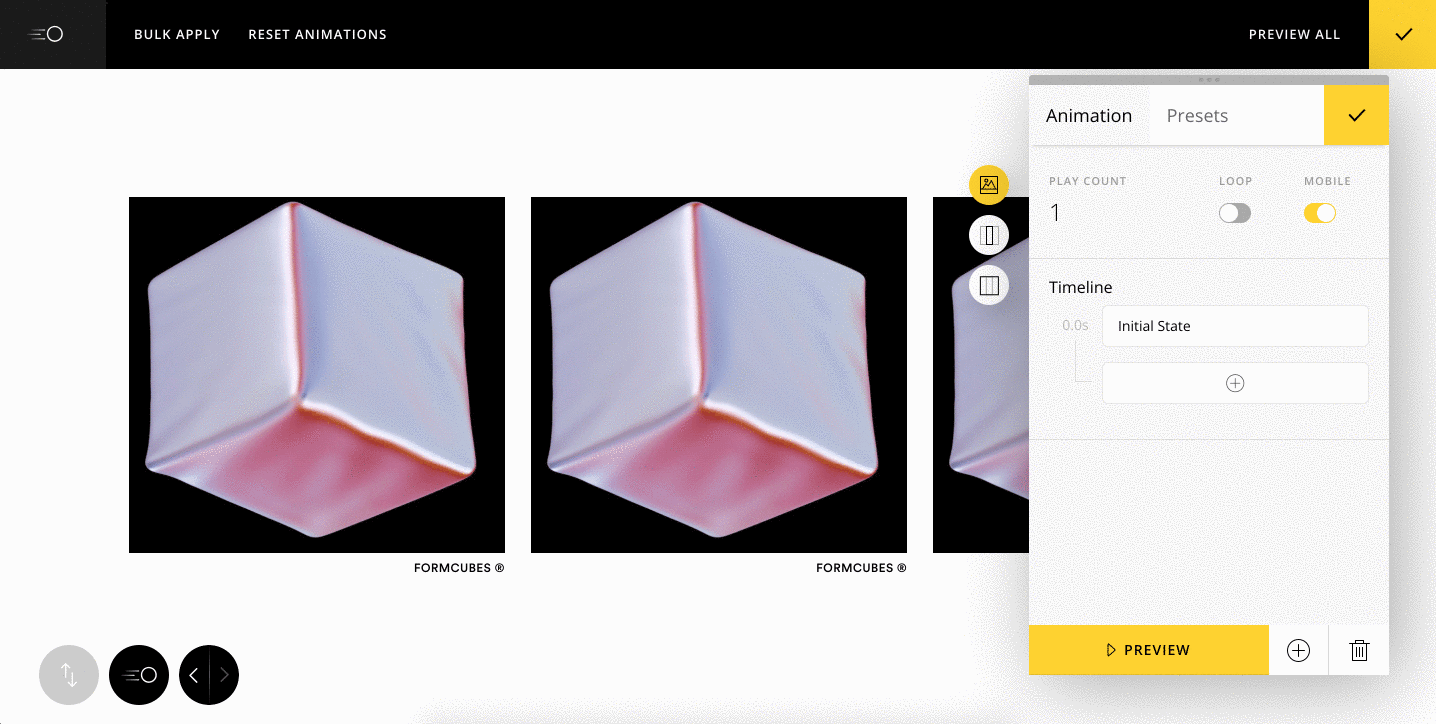Image resolution: width=1436 pixels, height=724 pixels.
Task: Click the left arrow in the split navigation circle
Action: point(193,675)
